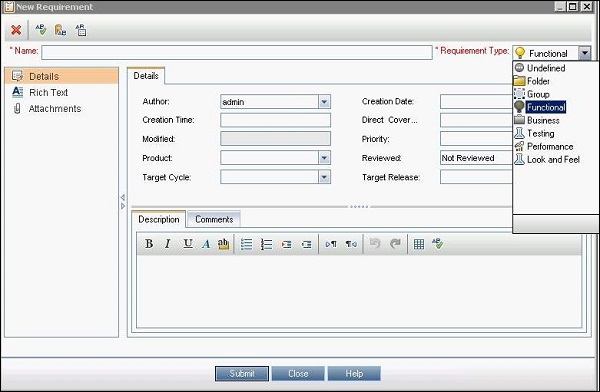This screenshot has width=600, height=392.
Task: Open the Target Cycle dropdown
Action: tap(324, 177)
